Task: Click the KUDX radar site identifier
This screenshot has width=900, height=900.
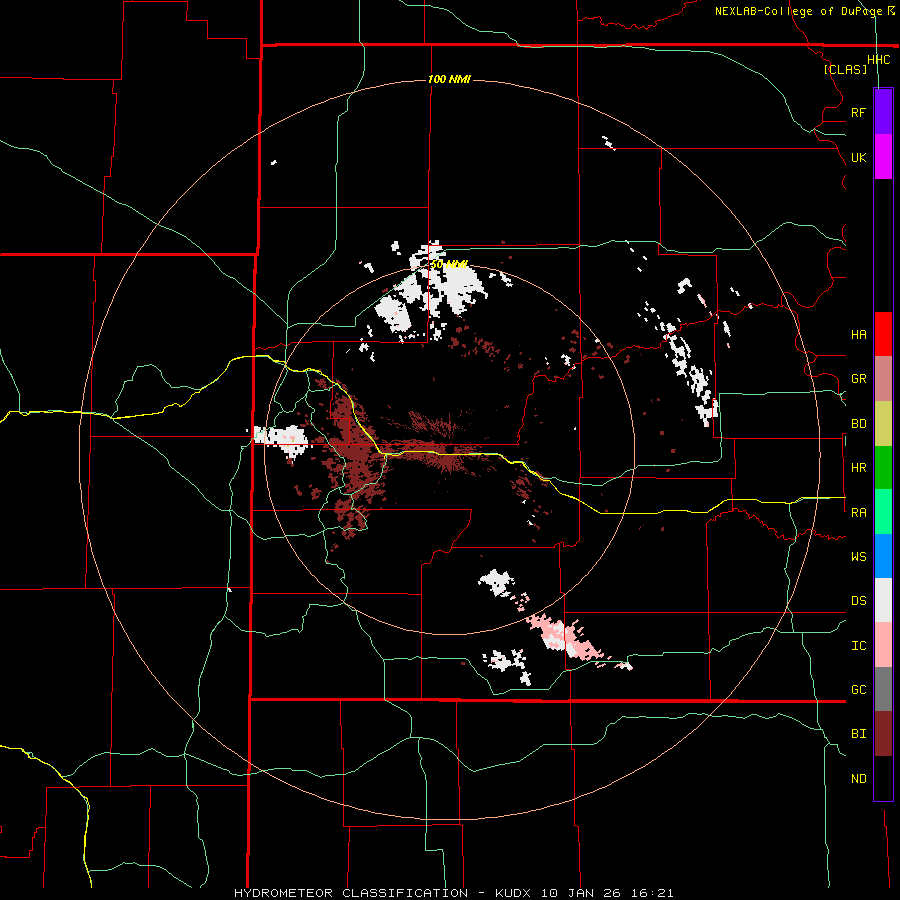Action: [513, 893]
